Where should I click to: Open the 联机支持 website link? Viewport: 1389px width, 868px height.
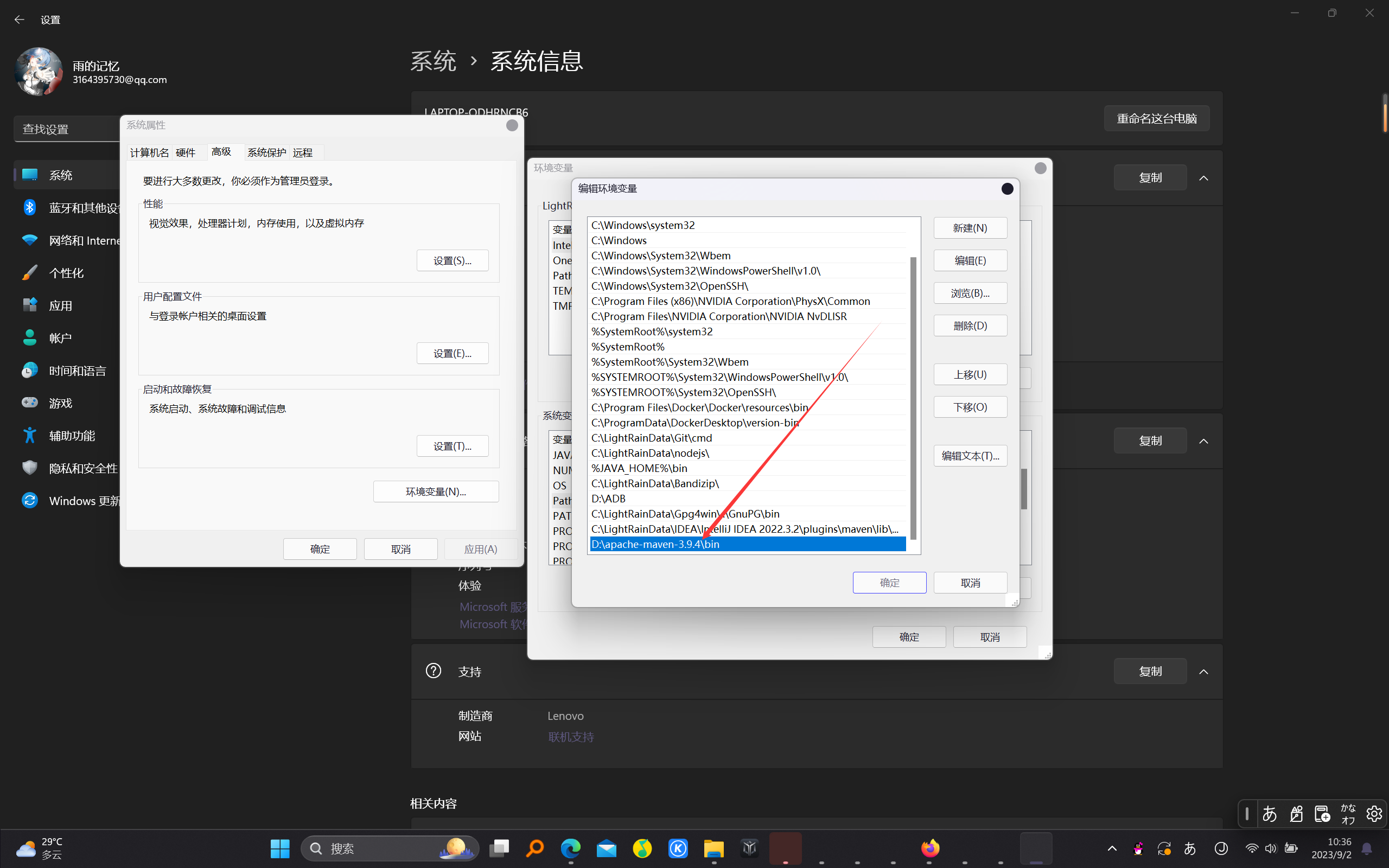(571, 737)
